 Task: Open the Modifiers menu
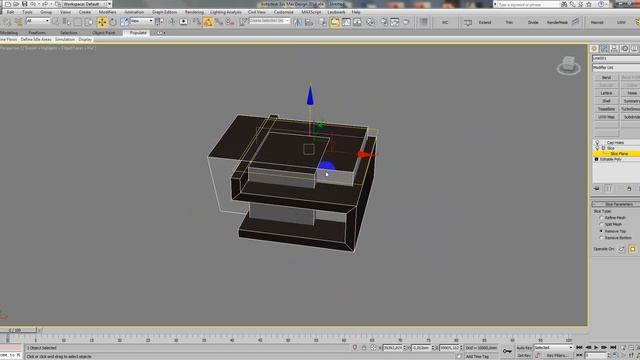pyautogui.click(x=107, y=12)
